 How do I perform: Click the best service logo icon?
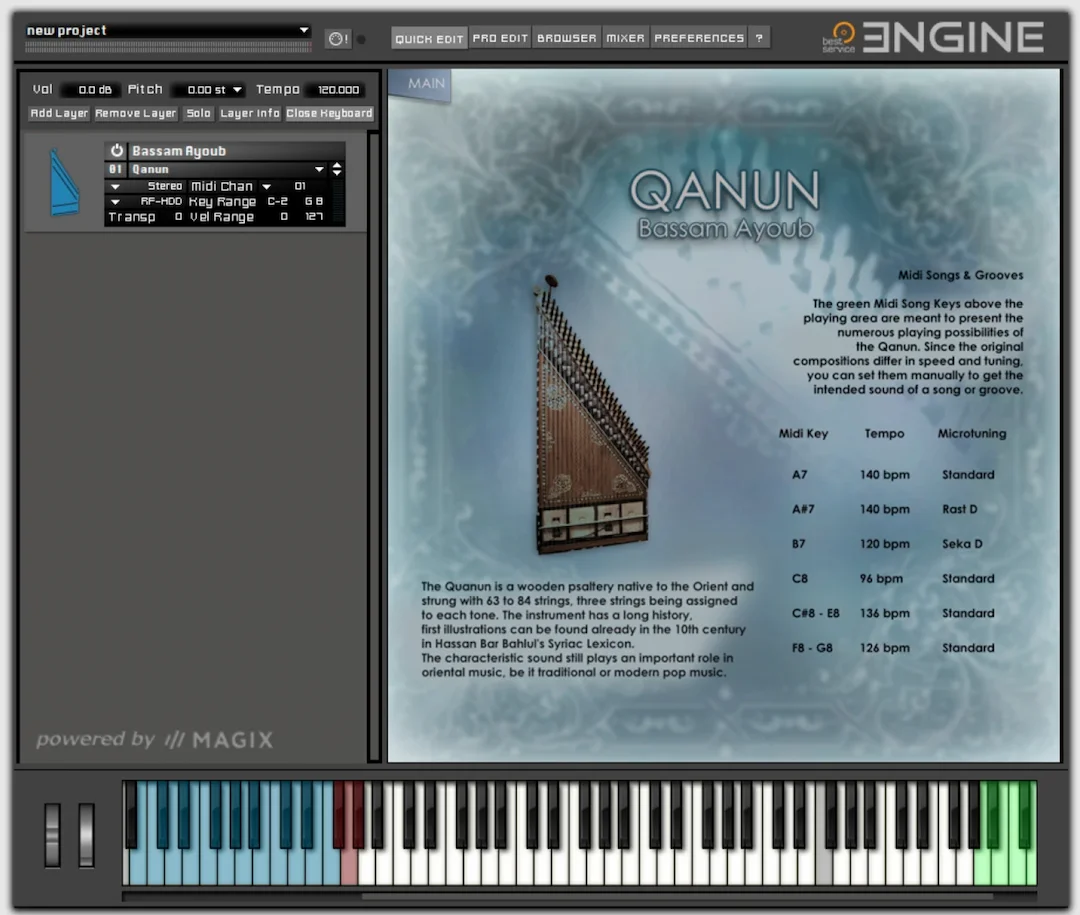click(840, 38)
